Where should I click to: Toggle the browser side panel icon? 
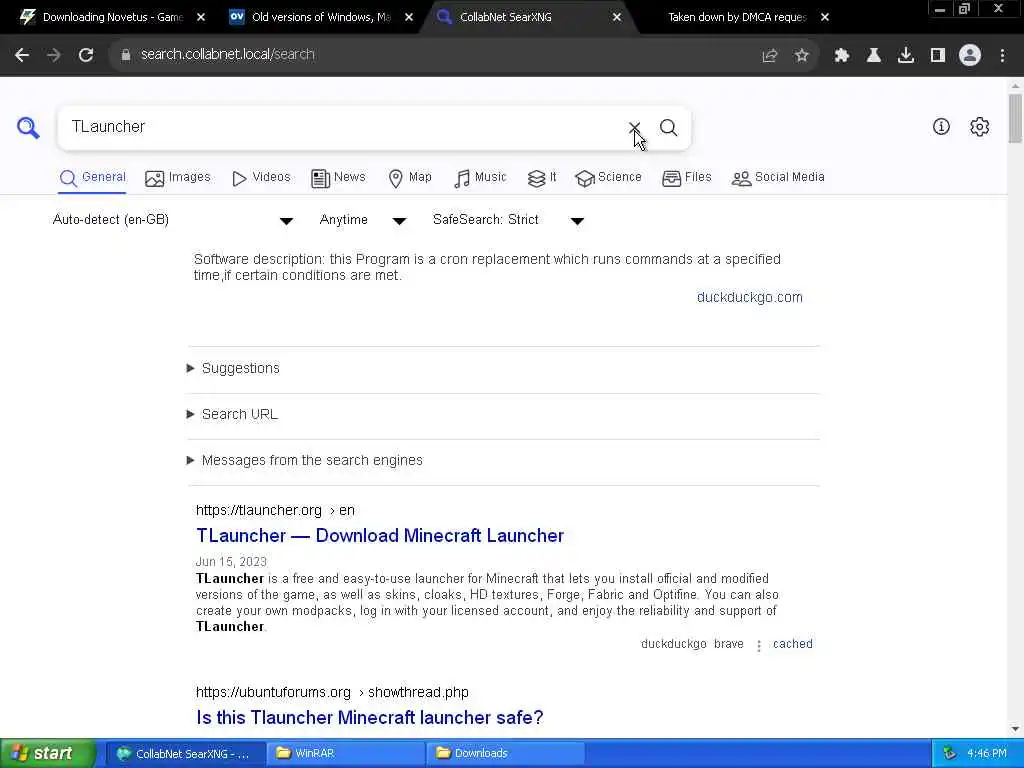pos(938,56)
